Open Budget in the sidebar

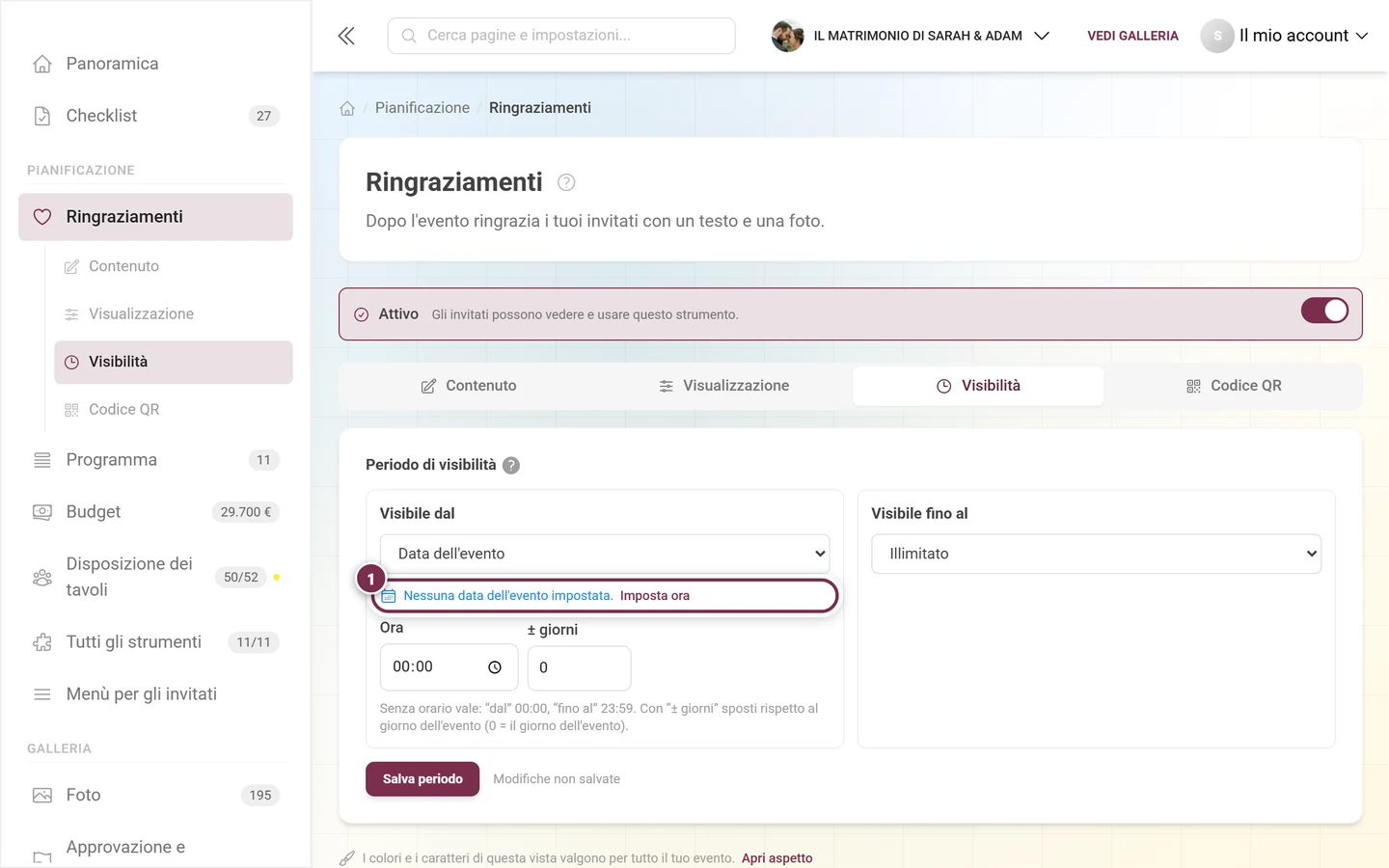click(155, 512)
